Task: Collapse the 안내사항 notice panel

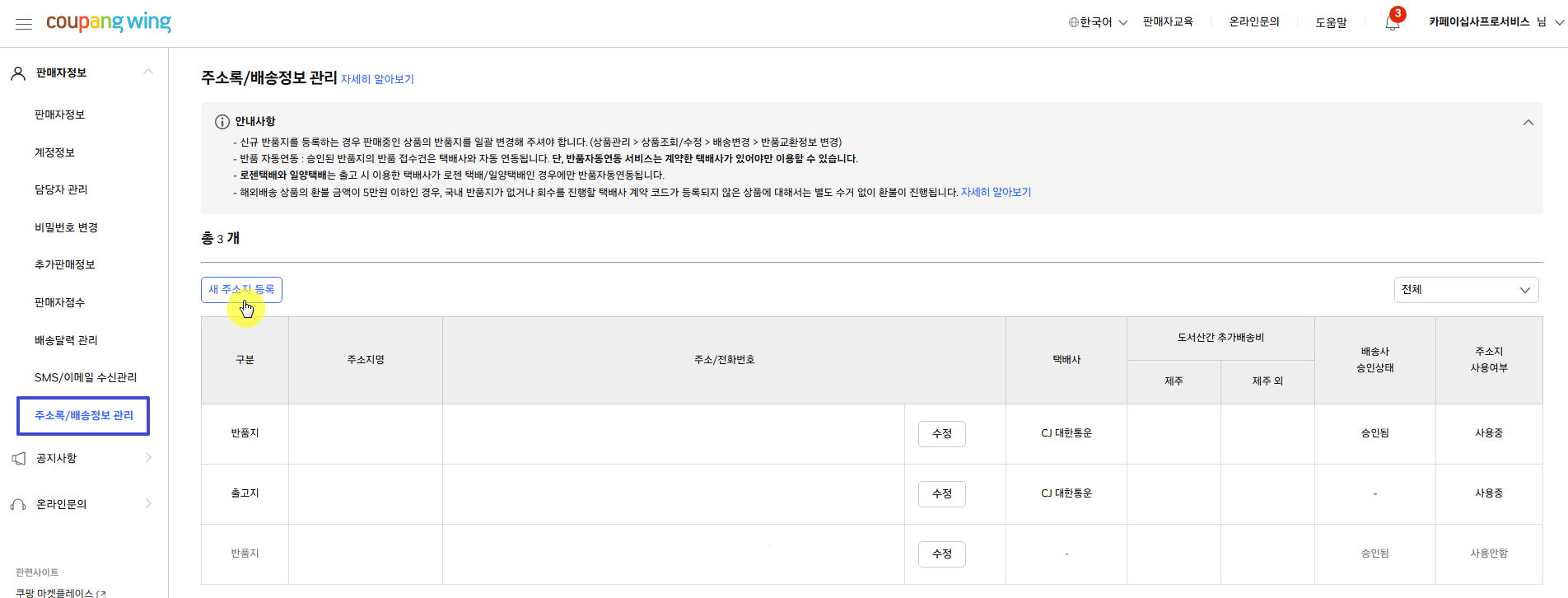Action: pos(1528,123)
